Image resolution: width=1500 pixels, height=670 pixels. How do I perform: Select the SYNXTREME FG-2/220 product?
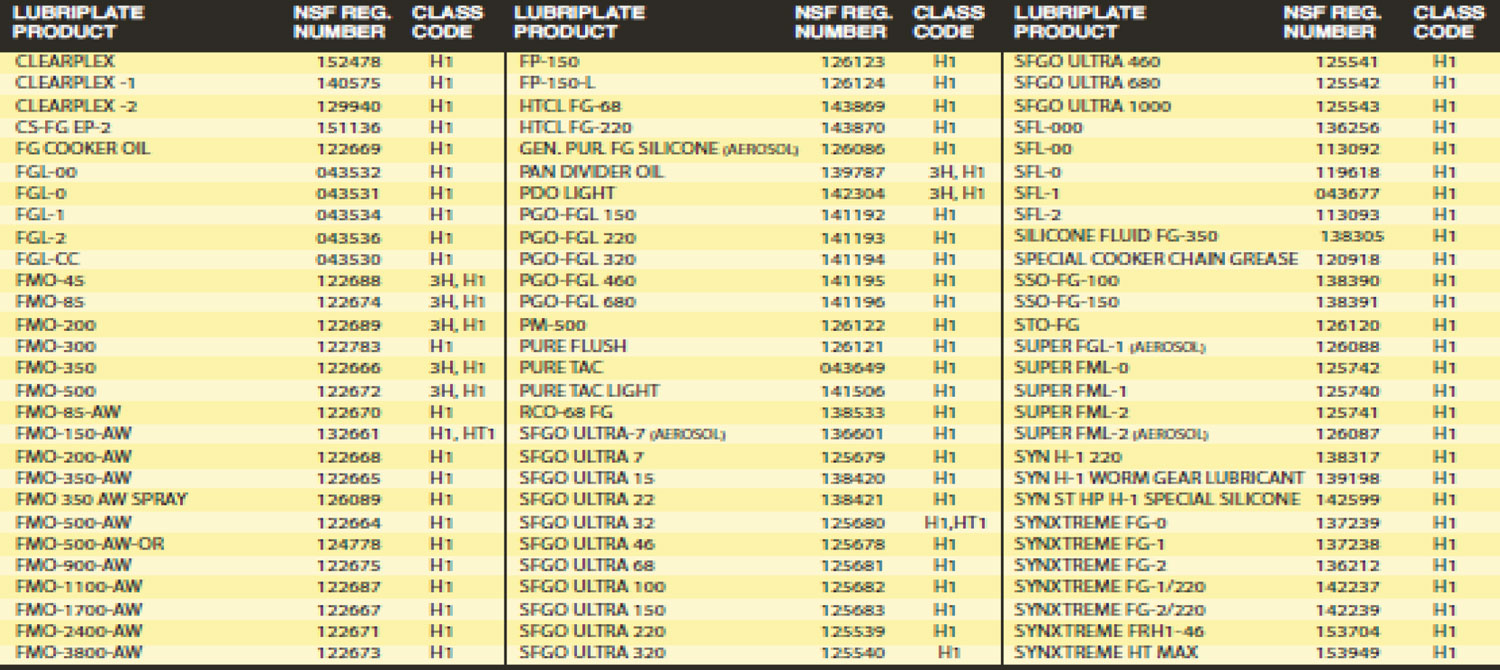(1110, 610)
